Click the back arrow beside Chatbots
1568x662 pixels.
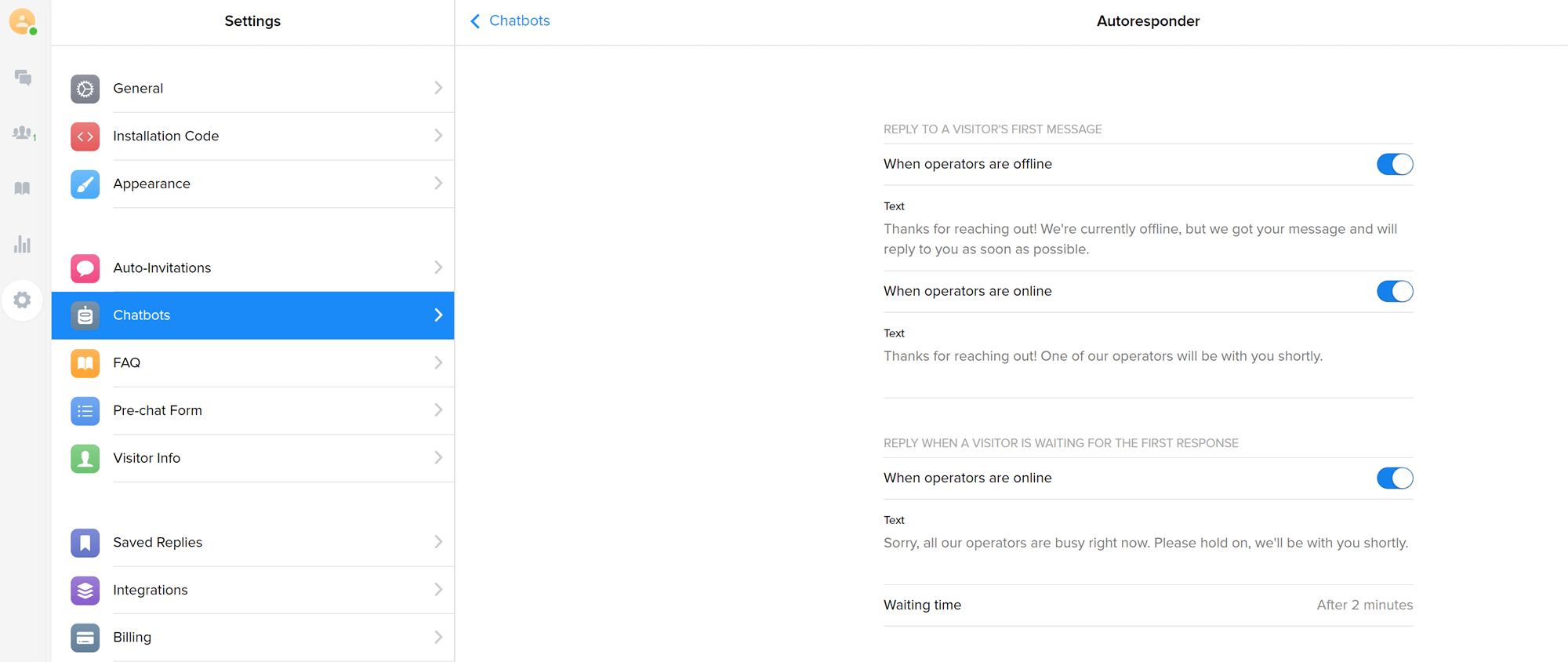coord(475,21)
